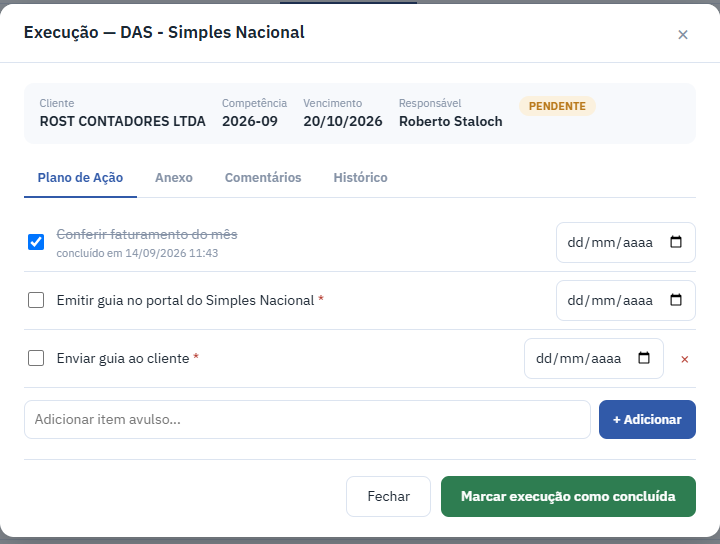This screenshot has width=720, height=544.
Task: Click the text concluído em 14/09/2026 11:43
Action: [x=137, y=253]
